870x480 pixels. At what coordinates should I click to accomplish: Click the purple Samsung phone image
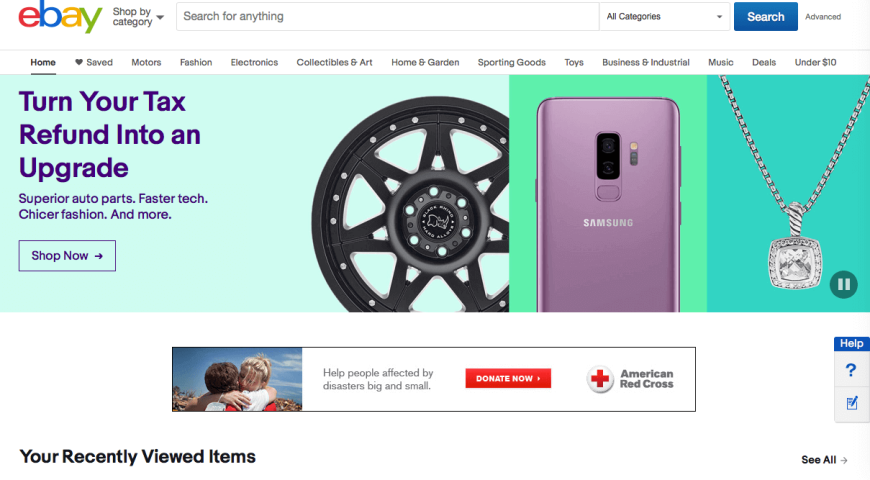[608, 204]
